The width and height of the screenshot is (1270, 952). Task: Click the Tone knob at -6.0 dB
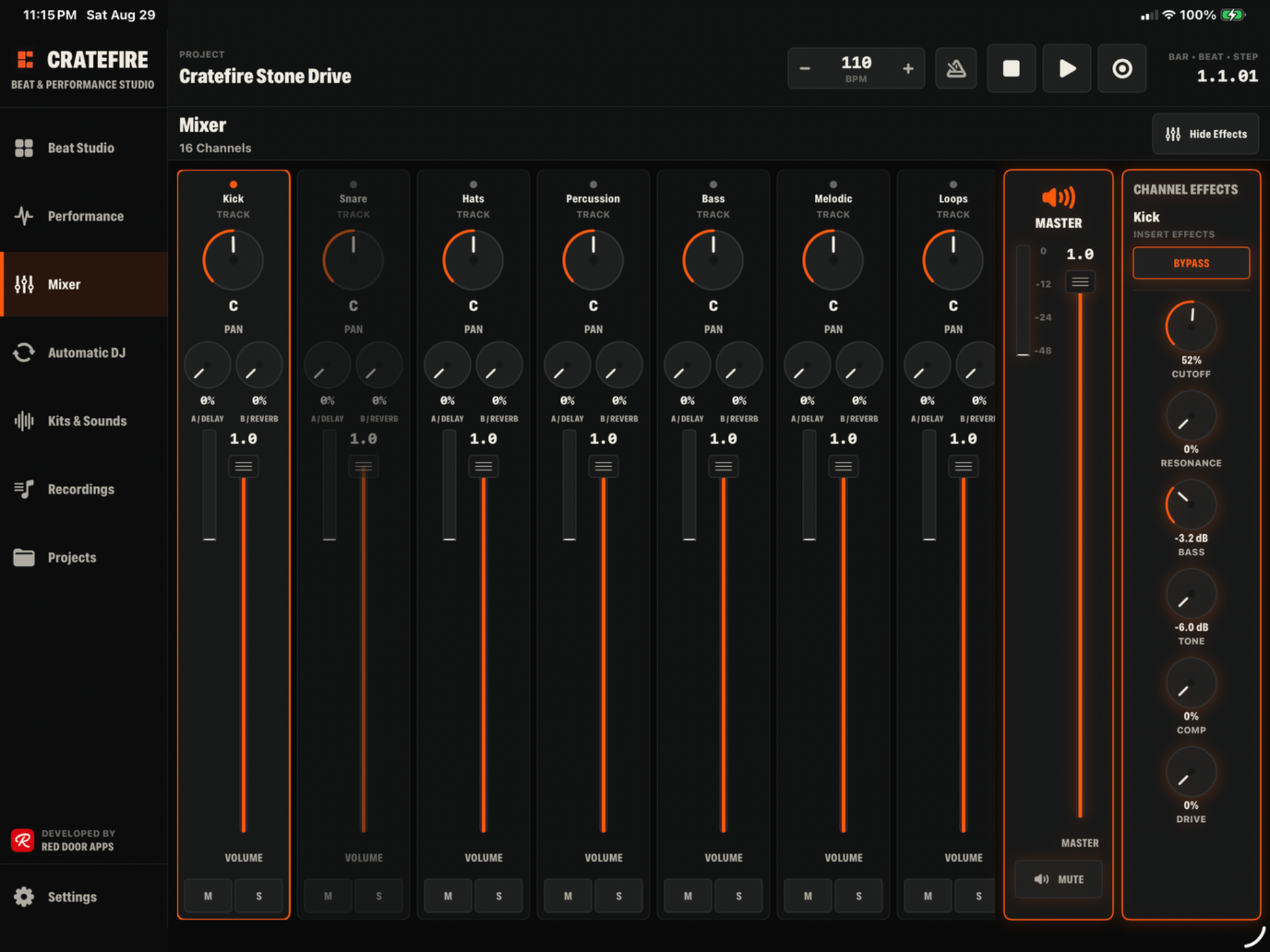pos(1191,594)
